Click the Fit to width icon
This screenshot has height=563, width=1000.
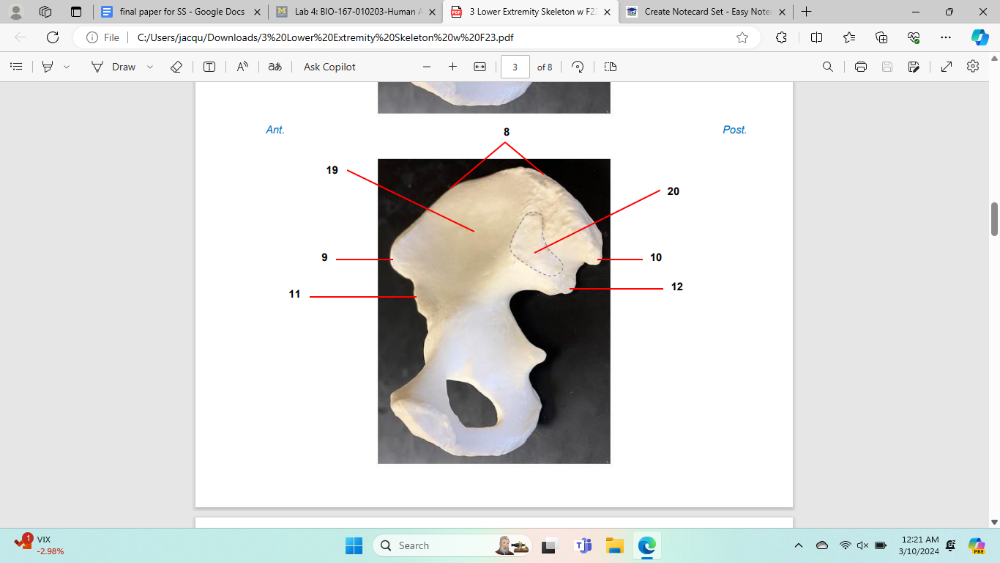pyautogui.click(x=479, y=67)
